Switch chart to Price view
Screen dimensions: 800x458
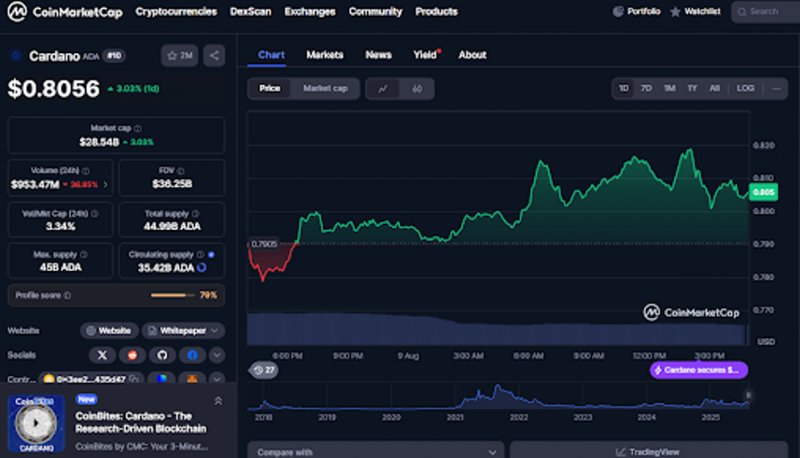click(x=269, y=89)
